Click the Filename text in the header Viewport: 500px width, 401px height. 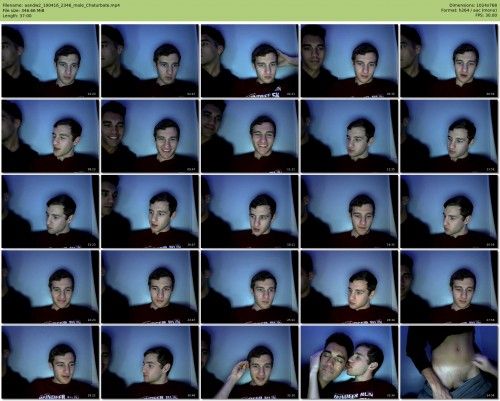click(x=61, y=5)
